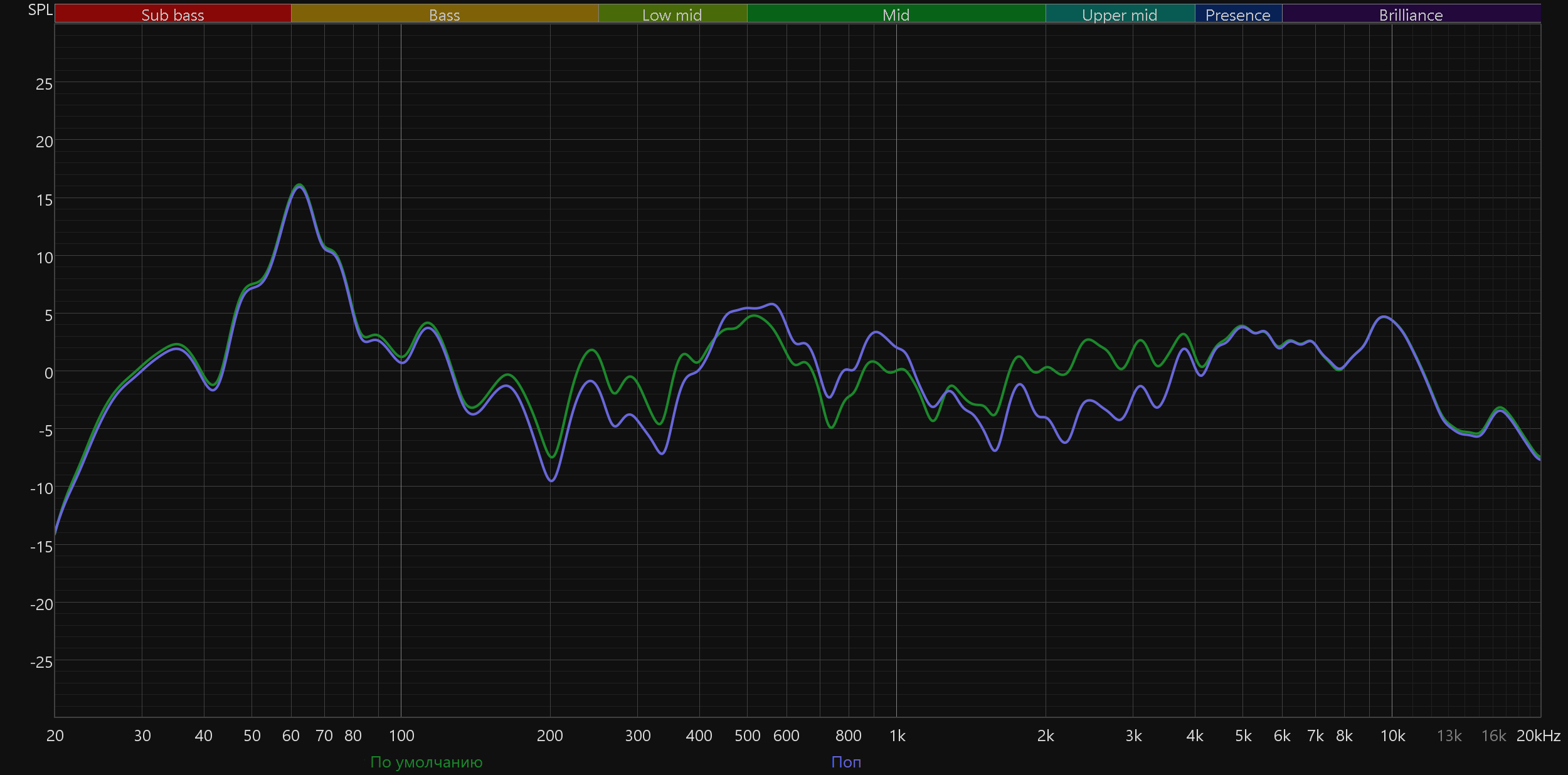This screenshot has height=775, width=1568.
Task: Click the 200 Hz frequency axis label
Action: (549, 735)
